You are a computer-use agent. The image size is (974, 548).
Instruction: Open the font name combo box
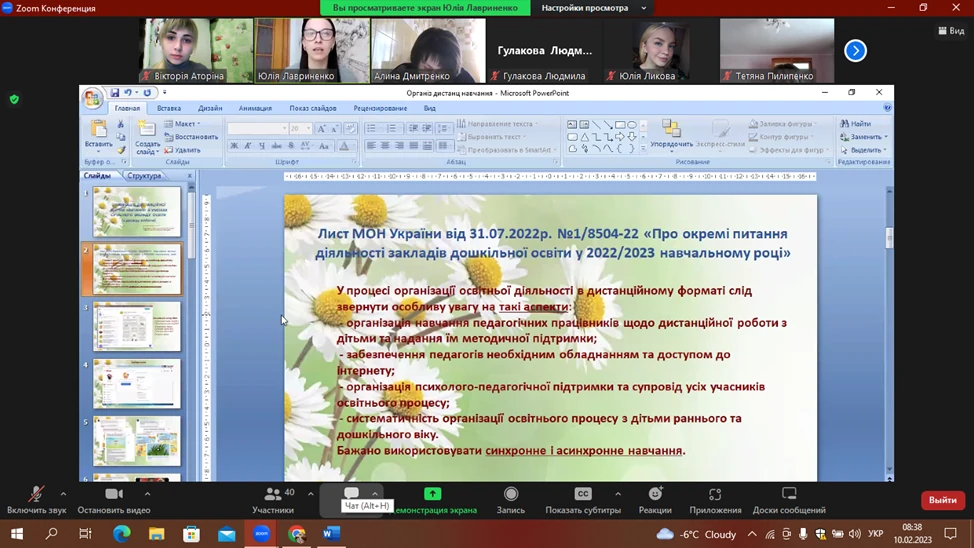tap(257, 129)
